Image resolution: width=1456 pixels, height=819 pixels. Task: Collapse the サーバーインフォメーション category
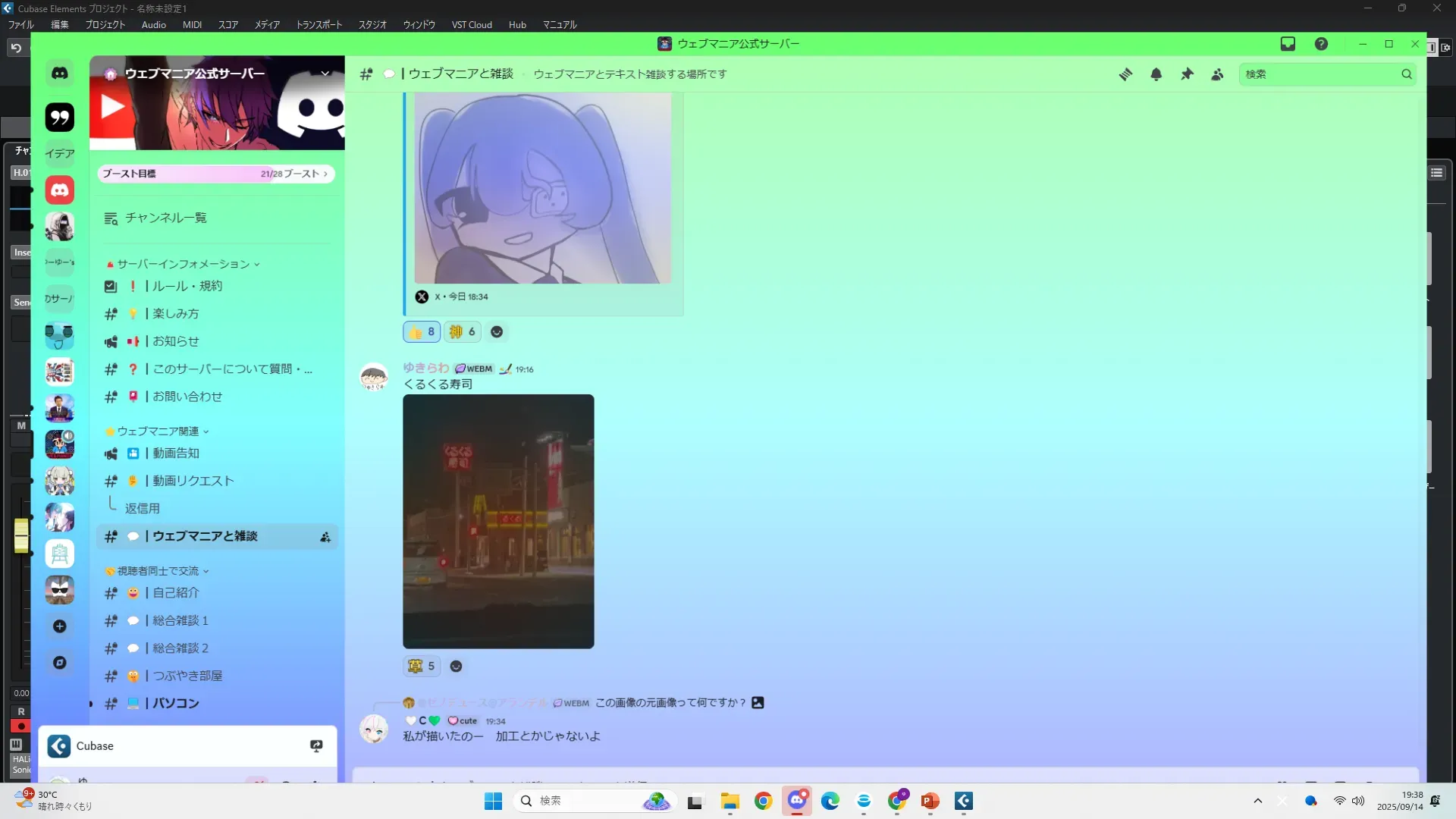(x=183, y=264)
